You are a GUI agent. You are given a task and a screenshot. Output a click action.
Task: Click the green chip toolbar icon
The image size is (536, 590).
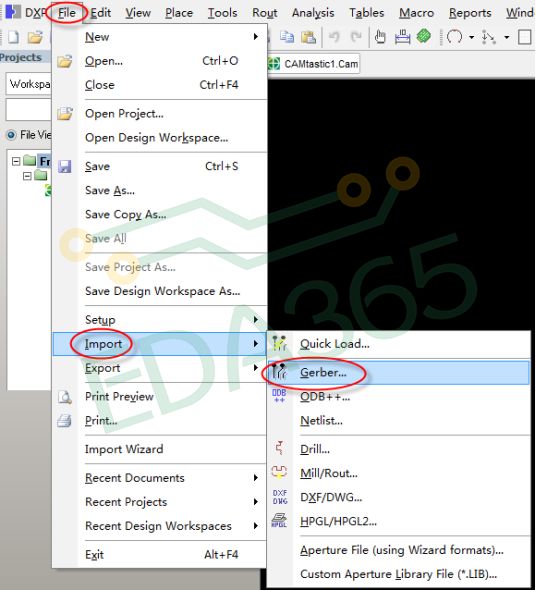coord(423,37)
